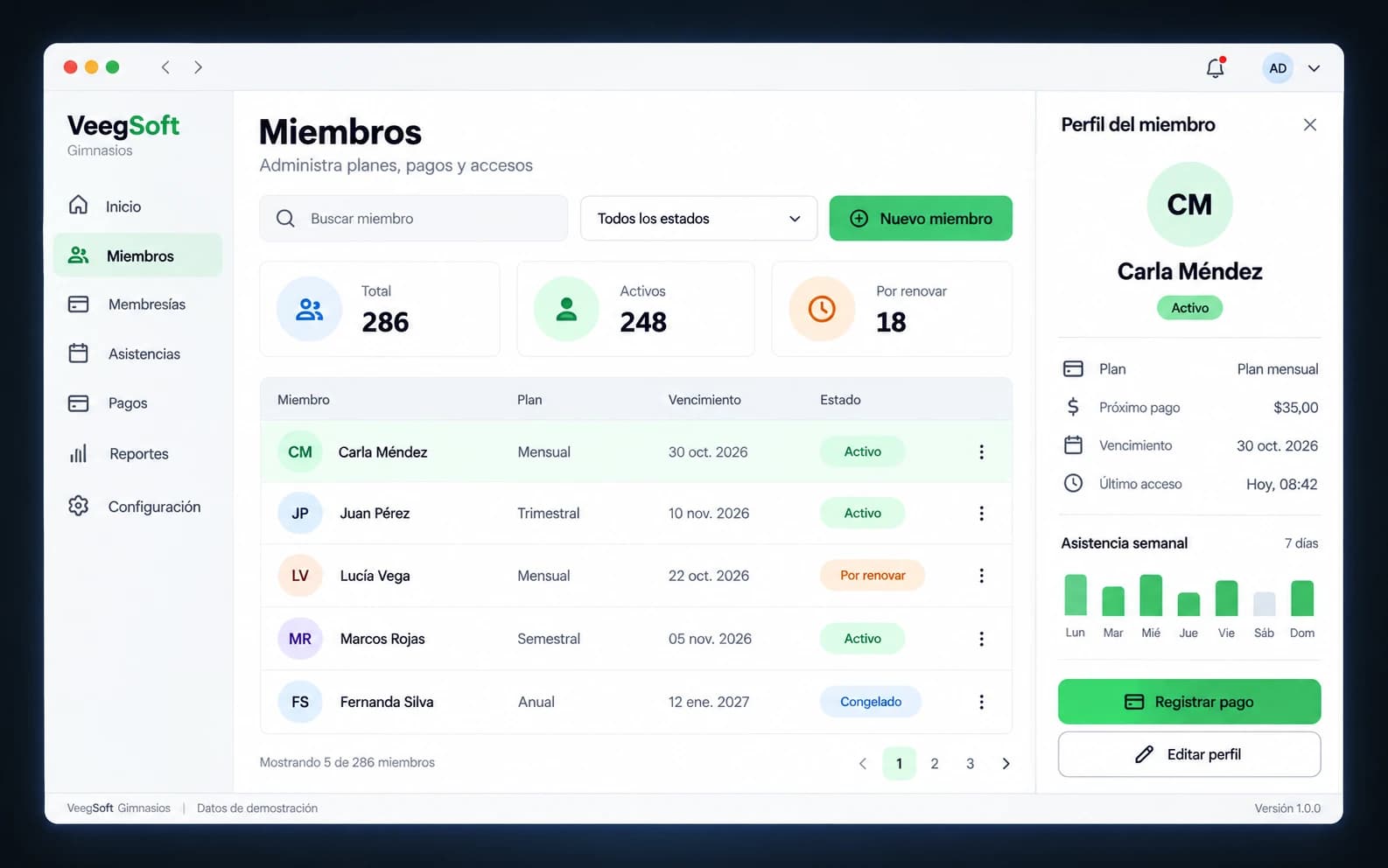Screen dimensions: 1388x868
Task: Open Asistencias calendar icon in sidebar
Action: tap(79, 353)
